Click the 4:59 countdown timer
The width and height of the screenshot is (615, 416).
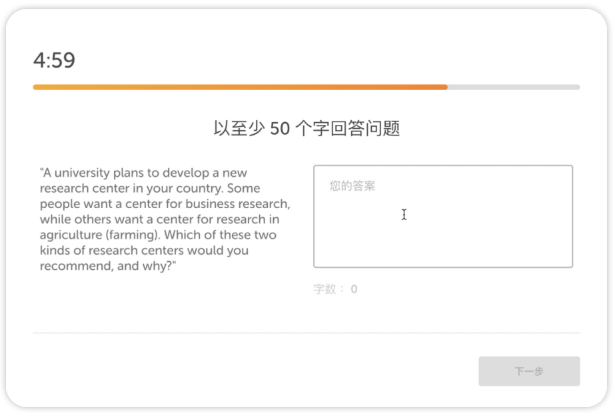54,60
